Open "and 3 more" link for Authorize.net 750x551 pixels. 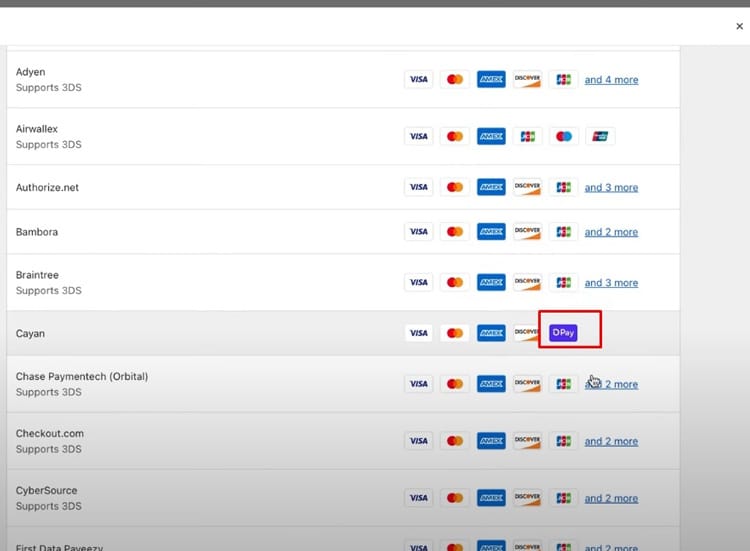(x=611, y=188)
